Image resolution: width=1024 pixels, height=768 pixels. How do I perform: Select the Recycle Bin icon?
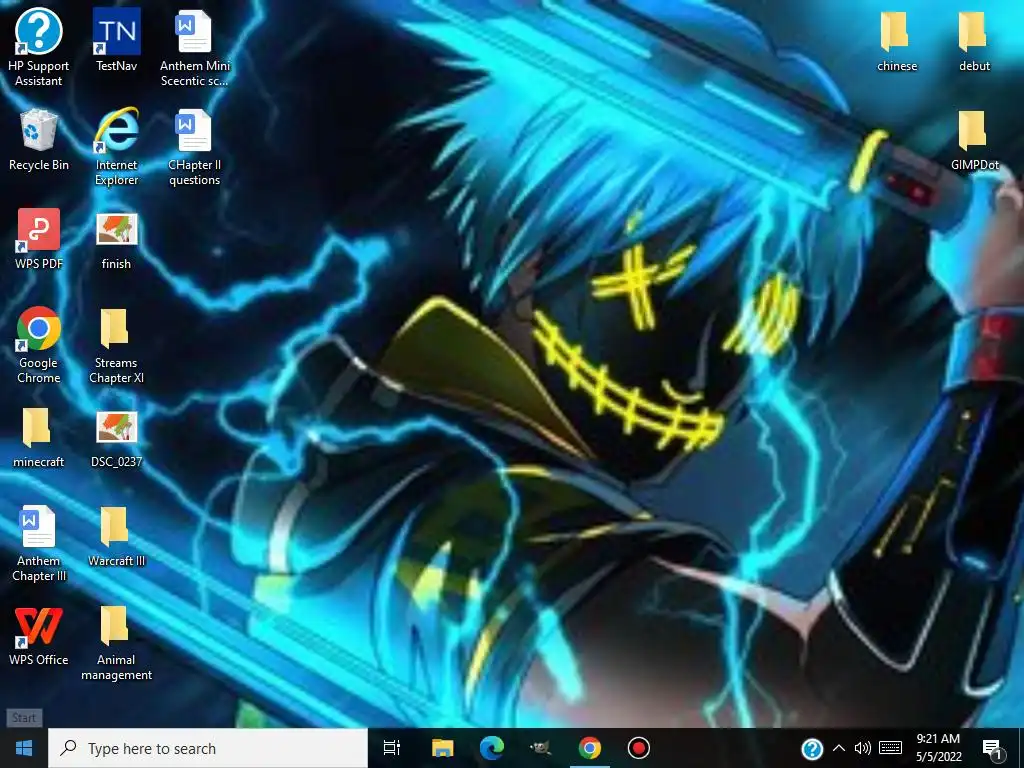tap(39, 140)
